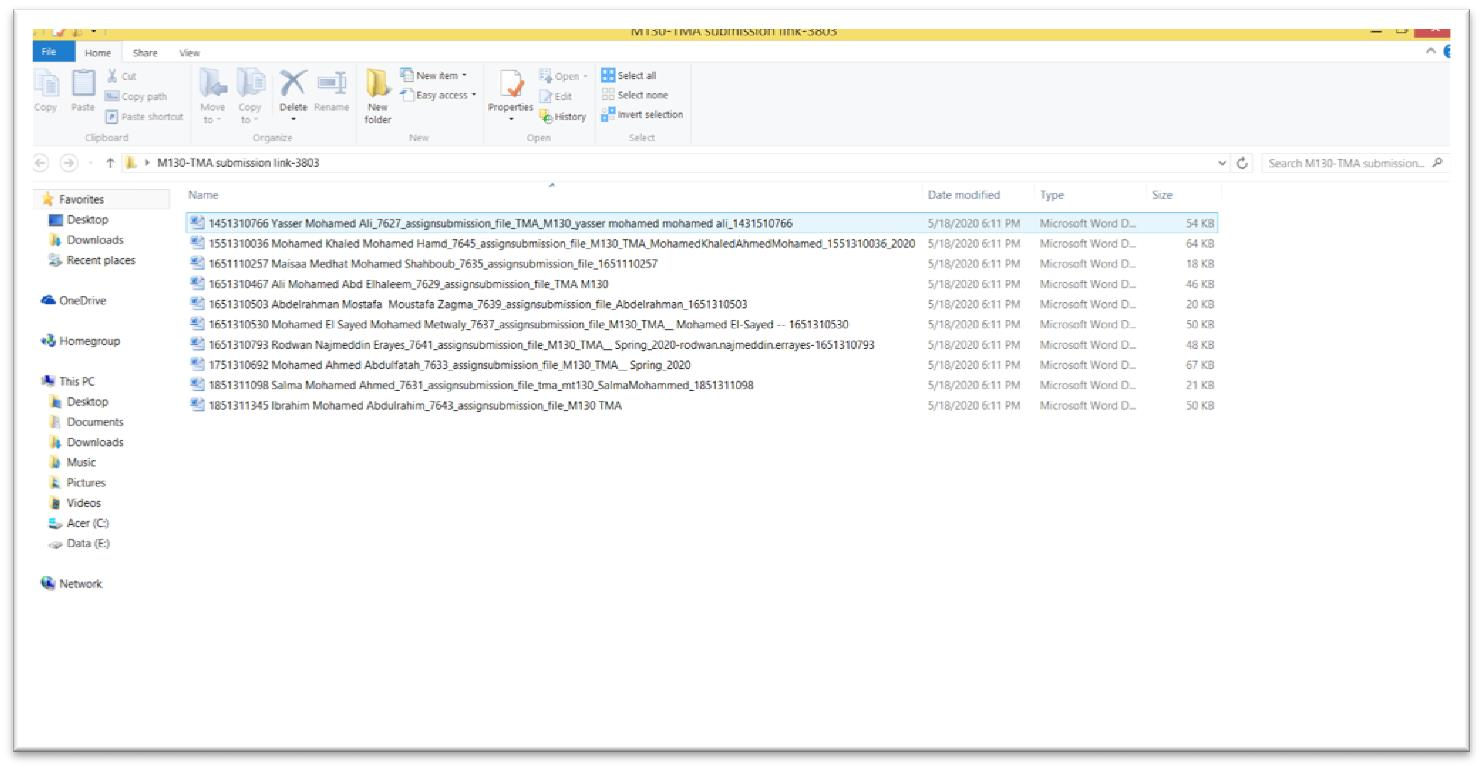The width and height of the screenshot is (1482, 768).
Task: Select file 1851311098 Salma Mohamed Ahmed
Action: 701,385
